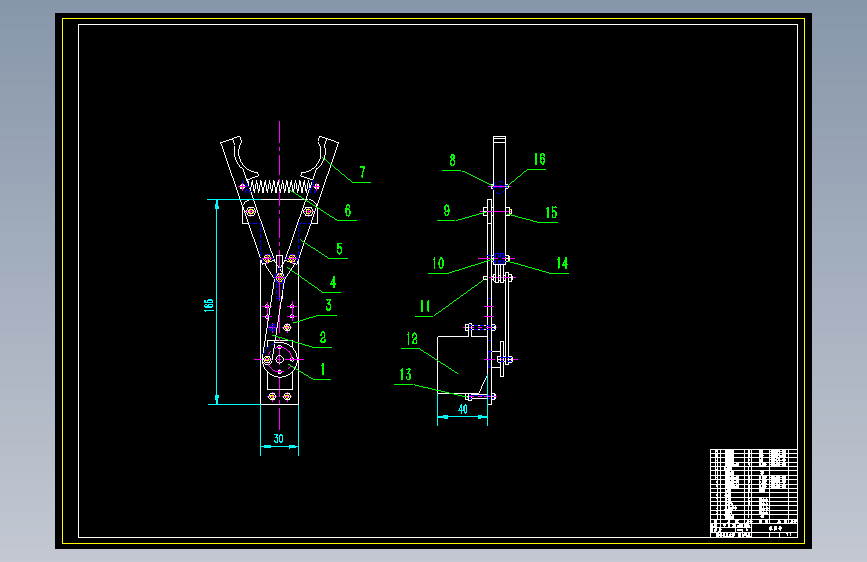Viewport: 867px width, 562px height.
Task: Select the 30 width dimension text
Action: [x=279, y=439]
